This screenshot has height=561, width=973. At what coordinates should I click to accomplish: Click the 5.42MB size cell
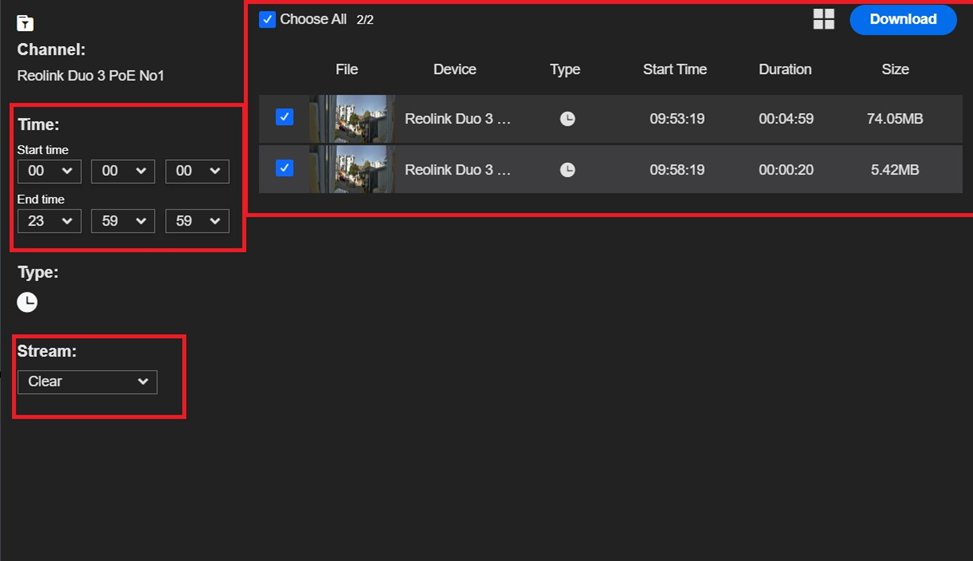[x=895, y=169]
